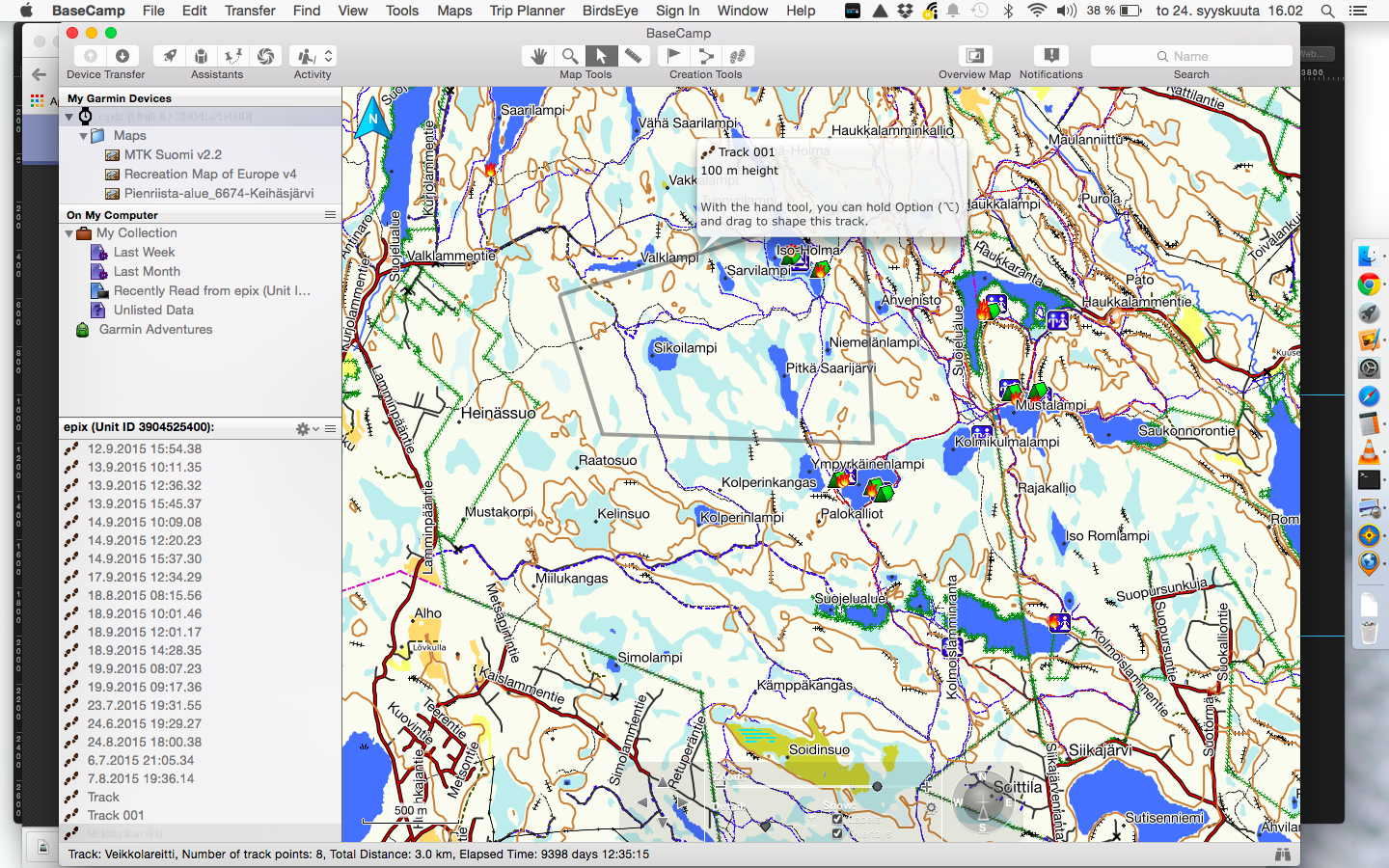Select the New Waypoint flag tool
This screenshot has height=868, width=1389.
(x=674, y=56)
